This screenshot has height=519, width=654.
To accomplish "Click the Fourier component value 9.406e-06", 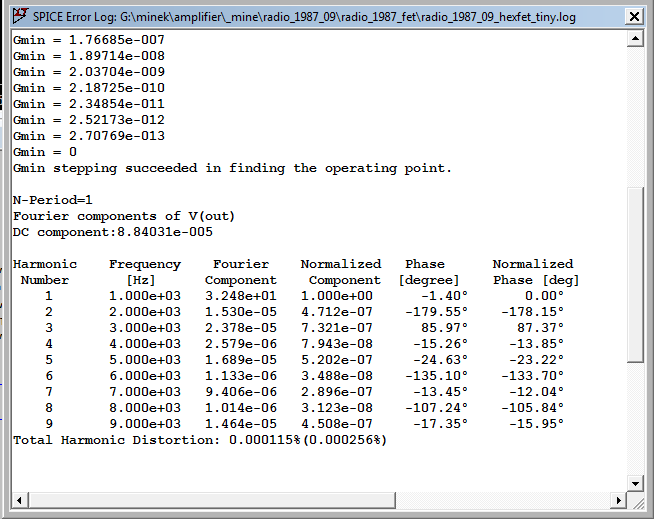I will click(241, 392).
